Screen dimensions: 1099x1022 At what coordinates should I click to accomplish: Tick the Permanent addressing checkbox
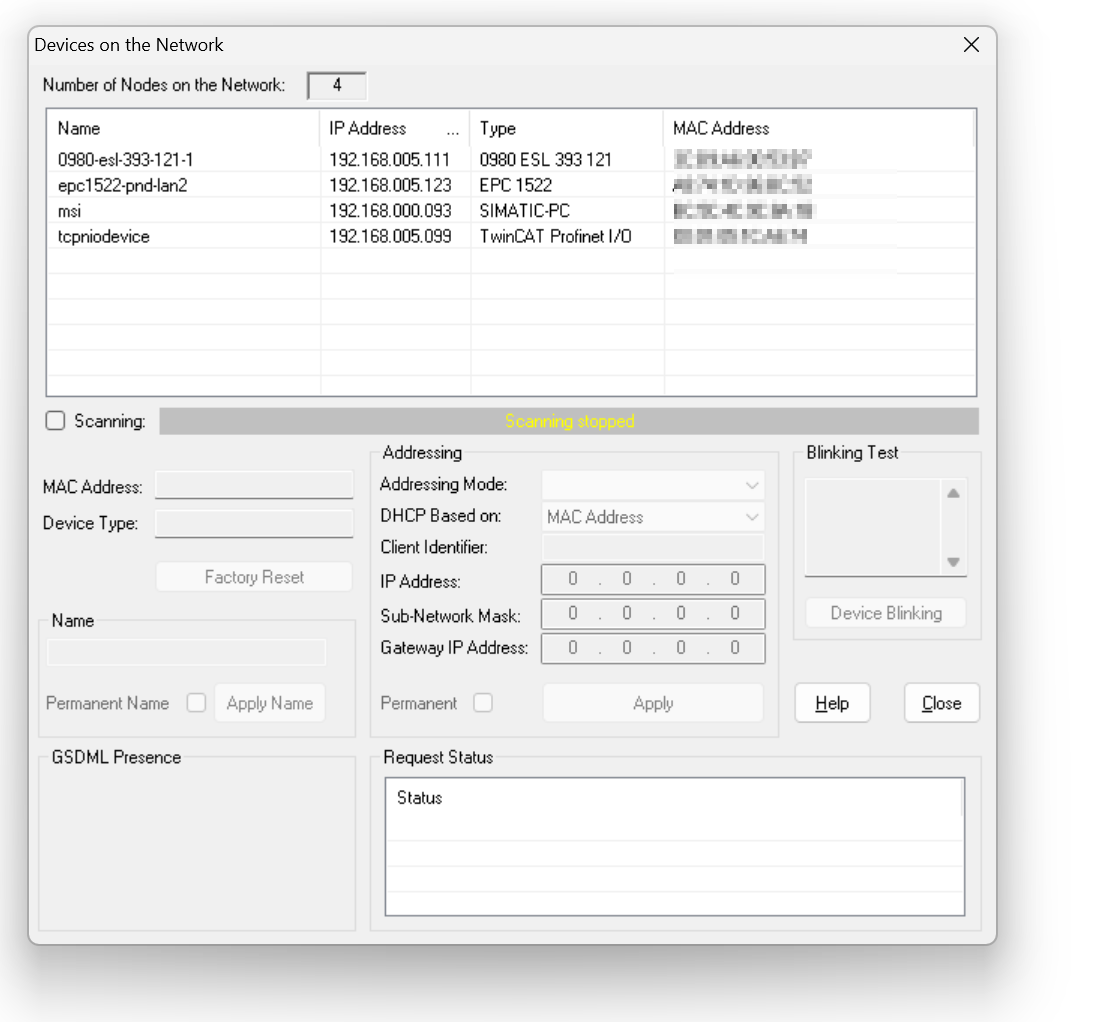point(483,703)
